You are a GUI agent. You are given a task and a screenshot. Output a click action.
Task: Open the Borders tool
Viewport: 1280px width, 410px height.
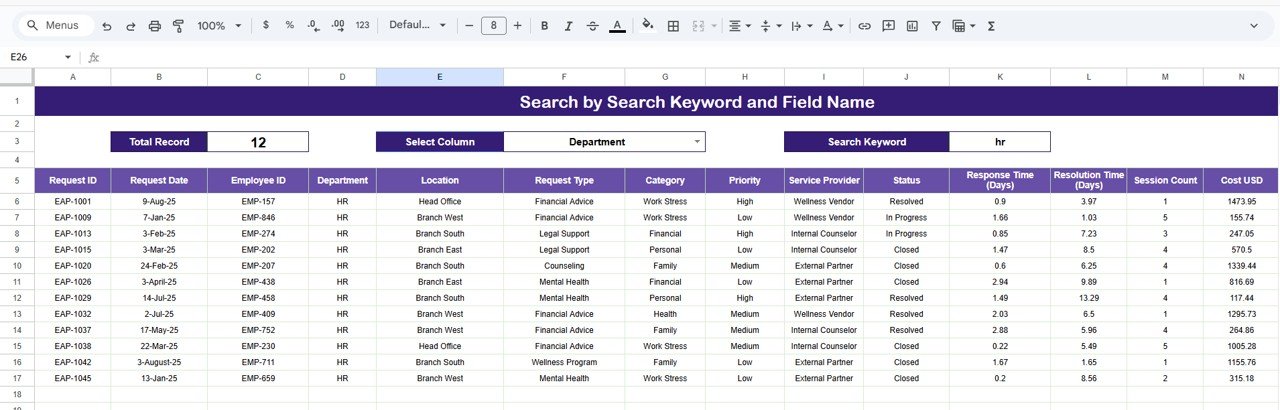click(x=674, y=26)
